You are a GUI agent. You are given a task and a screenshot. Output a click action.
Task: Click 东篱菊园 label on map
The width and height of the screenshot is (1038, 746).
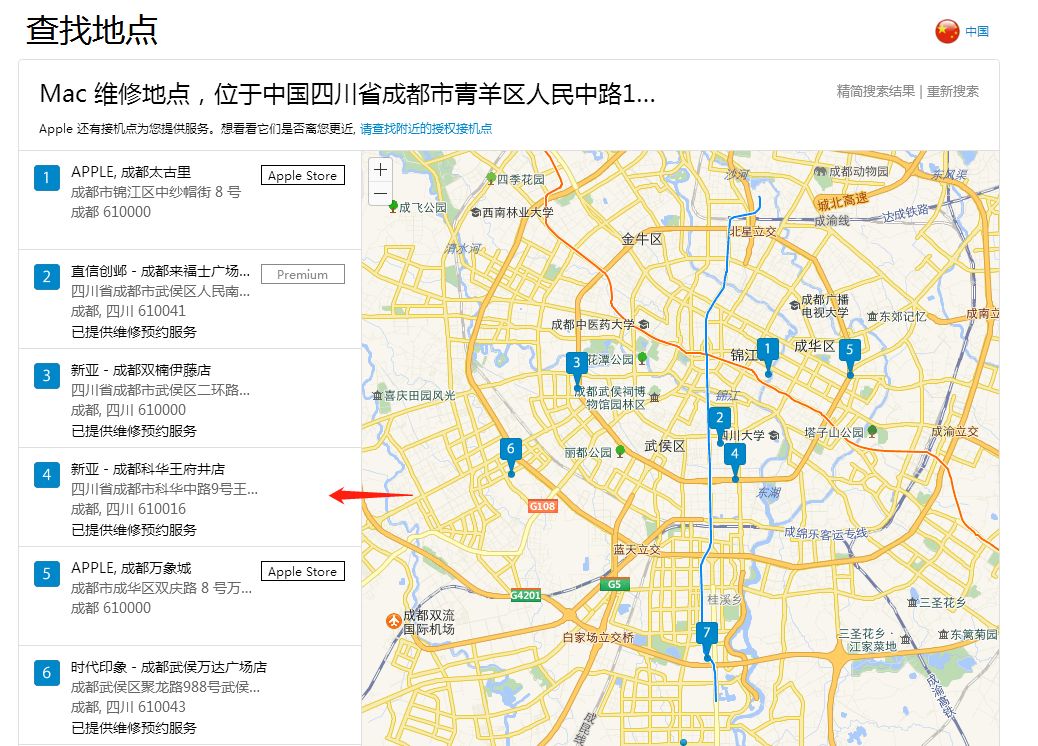973,634
